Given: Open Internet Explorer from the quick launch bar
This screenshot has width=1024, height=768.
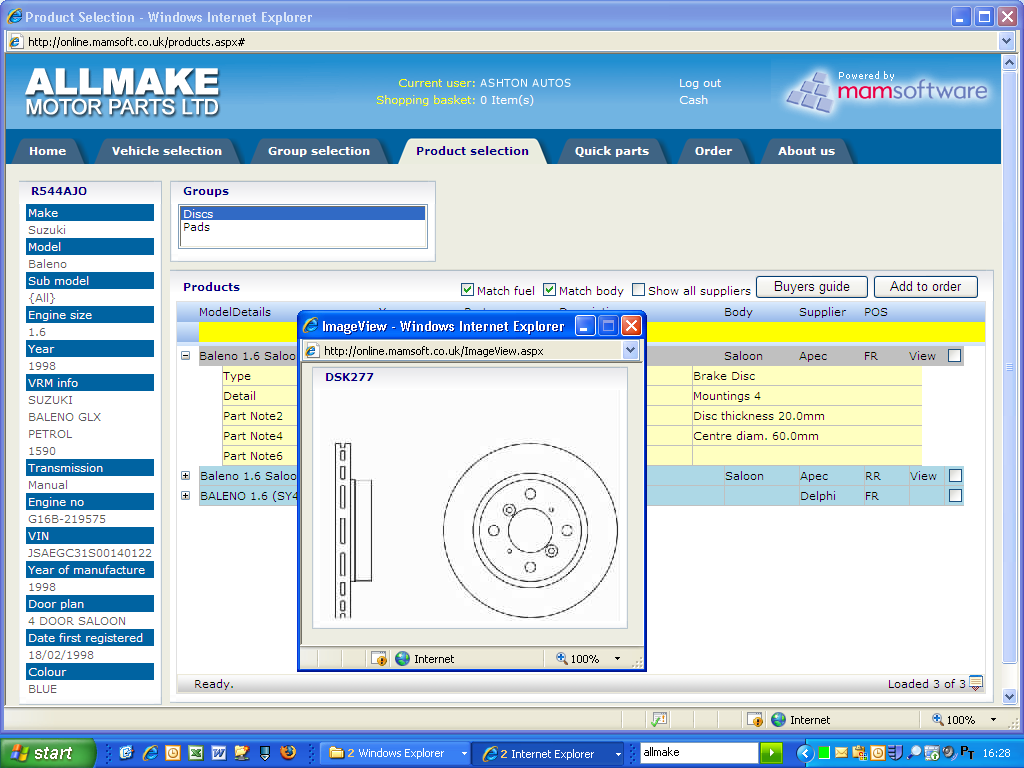Looking at the screenshot, I should click(151, 753).
